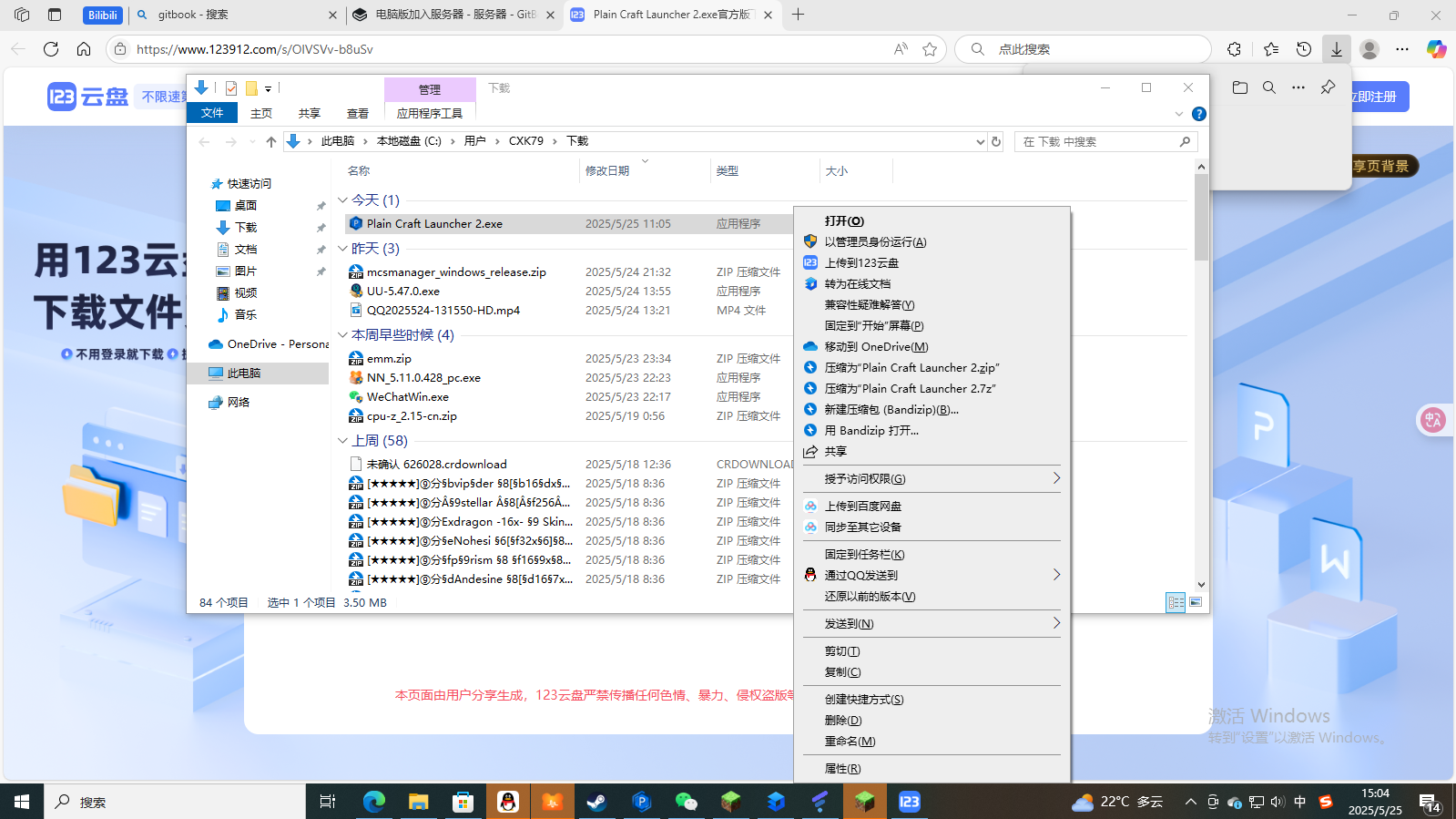Expand the 授予访问权限 submenu

click(x=932, y=478)
